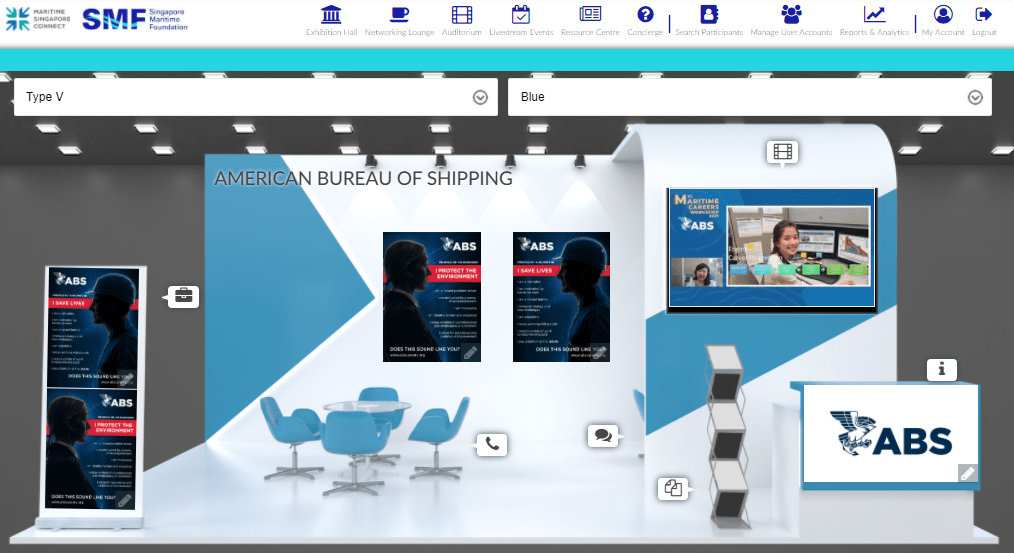Edit the 'I Protect the Environment' wall poster pencil
1014x553 pixels.
471,352
